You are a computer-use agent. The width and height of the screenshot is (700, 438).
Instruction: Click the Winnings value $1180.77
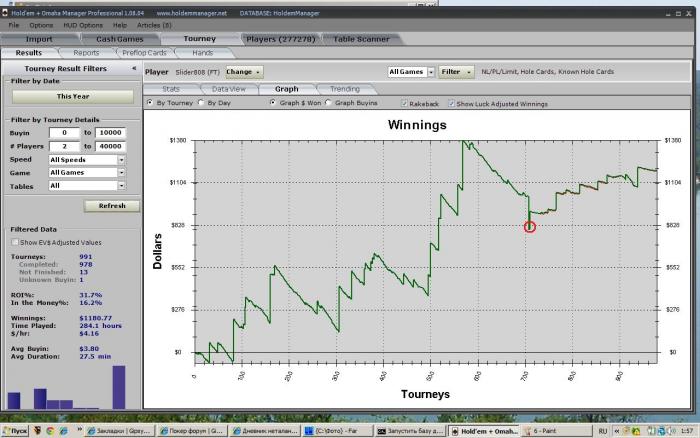(96, 318)
